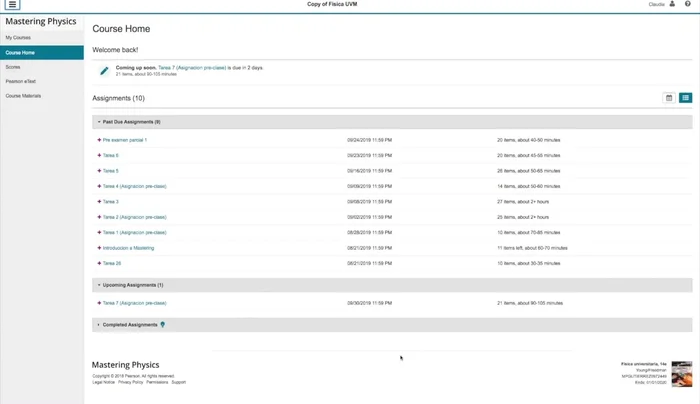Image resolution: width=700 pixels, height=404 pixels.
Task: Open the help question mark icon
Action: tap(688, 4)
